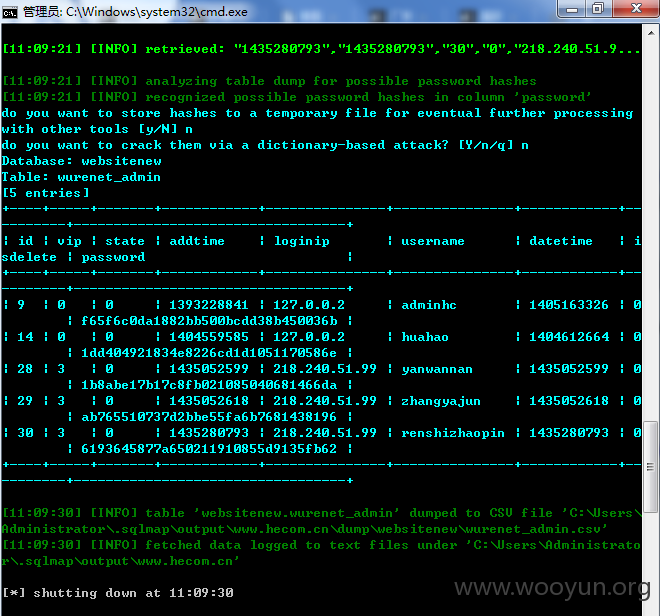This screenshot has height=616, width=660.
Task: Click the 'analyzing table dump' log line
Action: [x=269, y=81]
